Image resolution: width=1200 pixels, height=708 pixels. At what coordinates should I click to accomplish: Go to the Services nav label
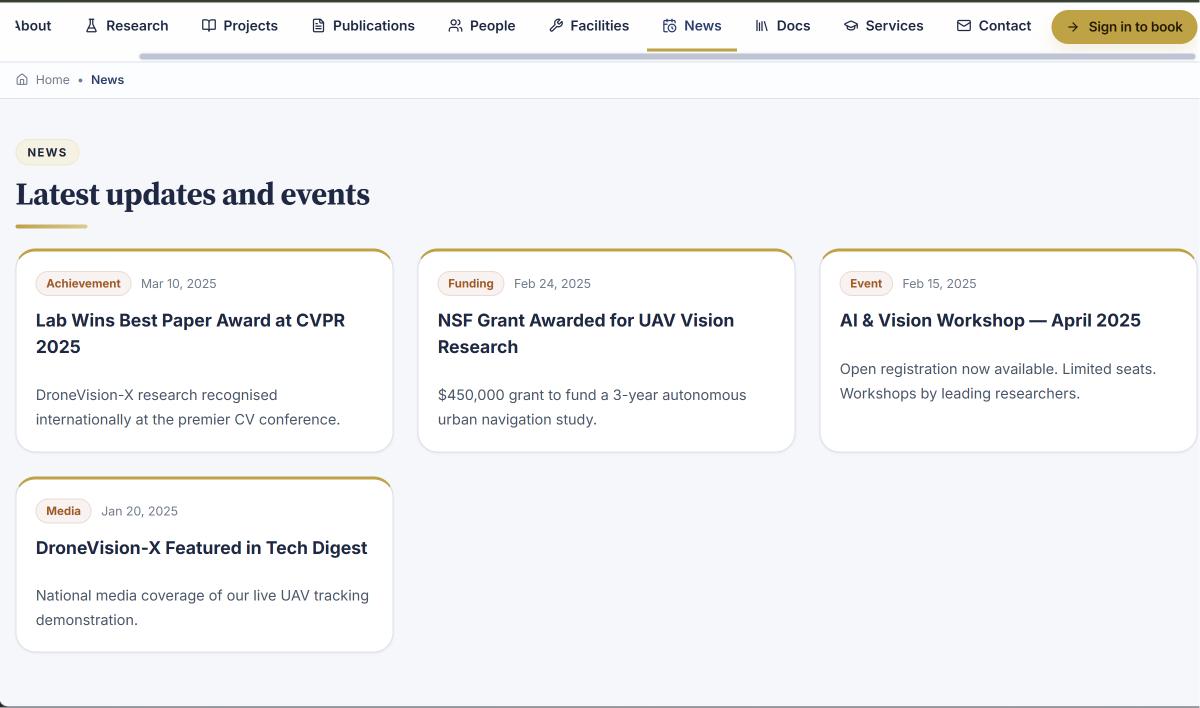point(895,26)
